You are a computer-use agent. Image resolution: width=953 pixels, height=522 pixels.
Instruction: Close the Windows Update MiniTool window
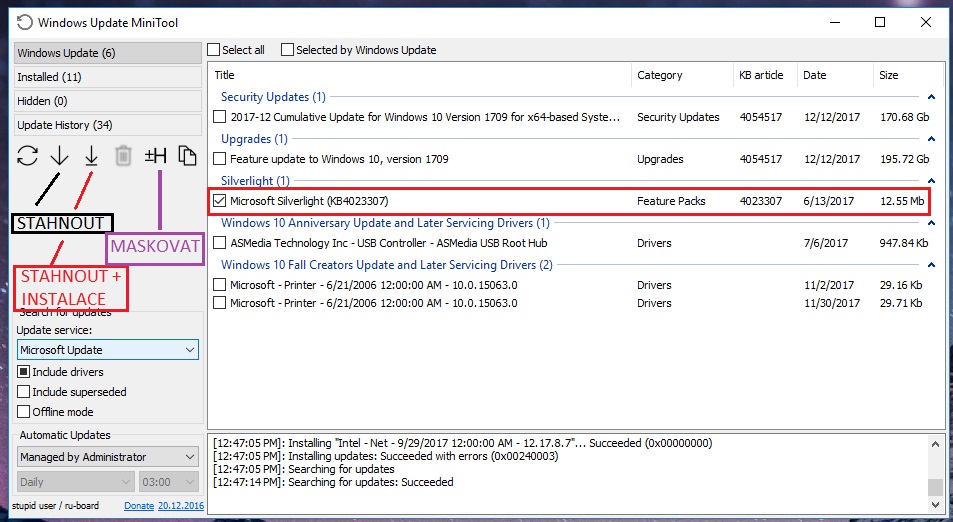(x=926, y=22)
